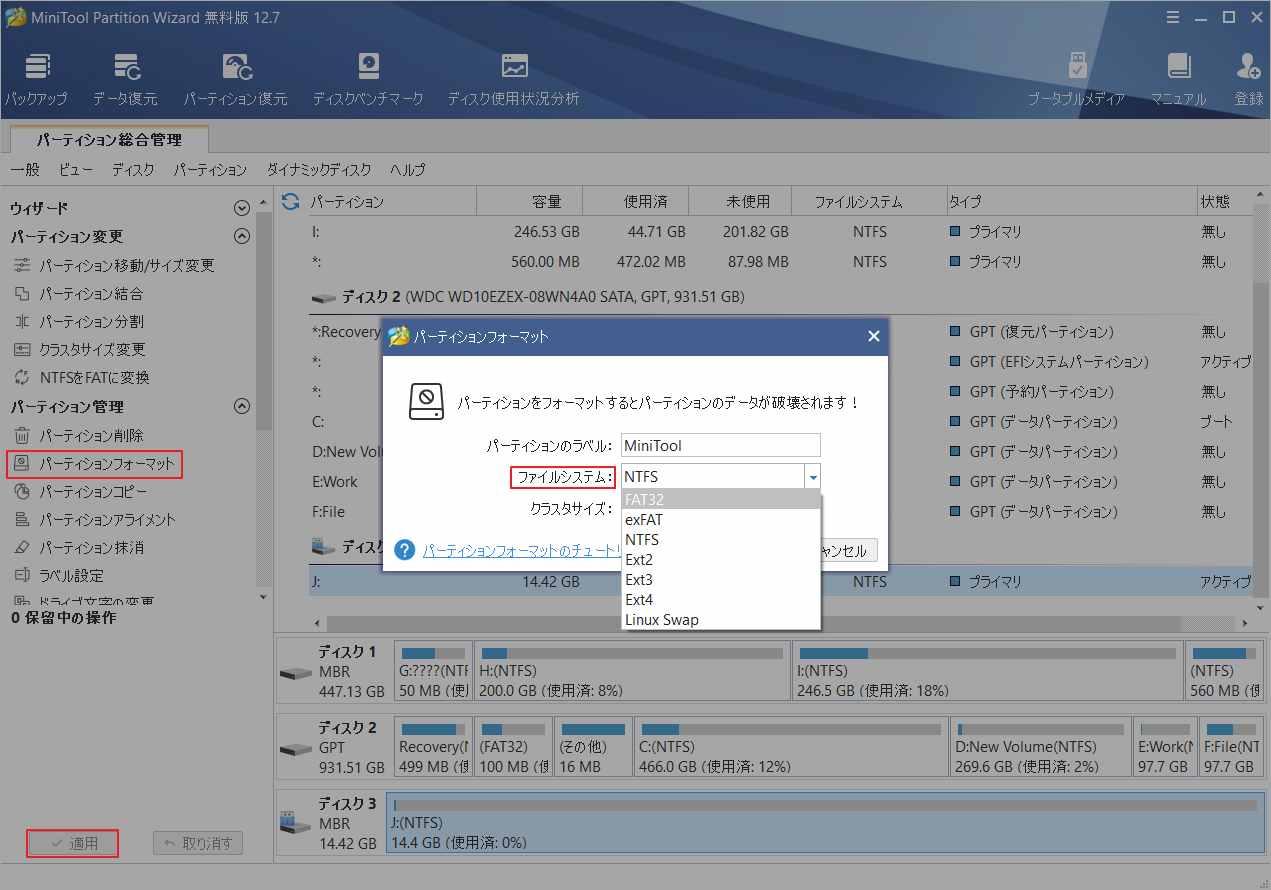Viewport: 1271px width, 890px height.
Task: Open the バックアップ tool
Action: pos(37,77)
